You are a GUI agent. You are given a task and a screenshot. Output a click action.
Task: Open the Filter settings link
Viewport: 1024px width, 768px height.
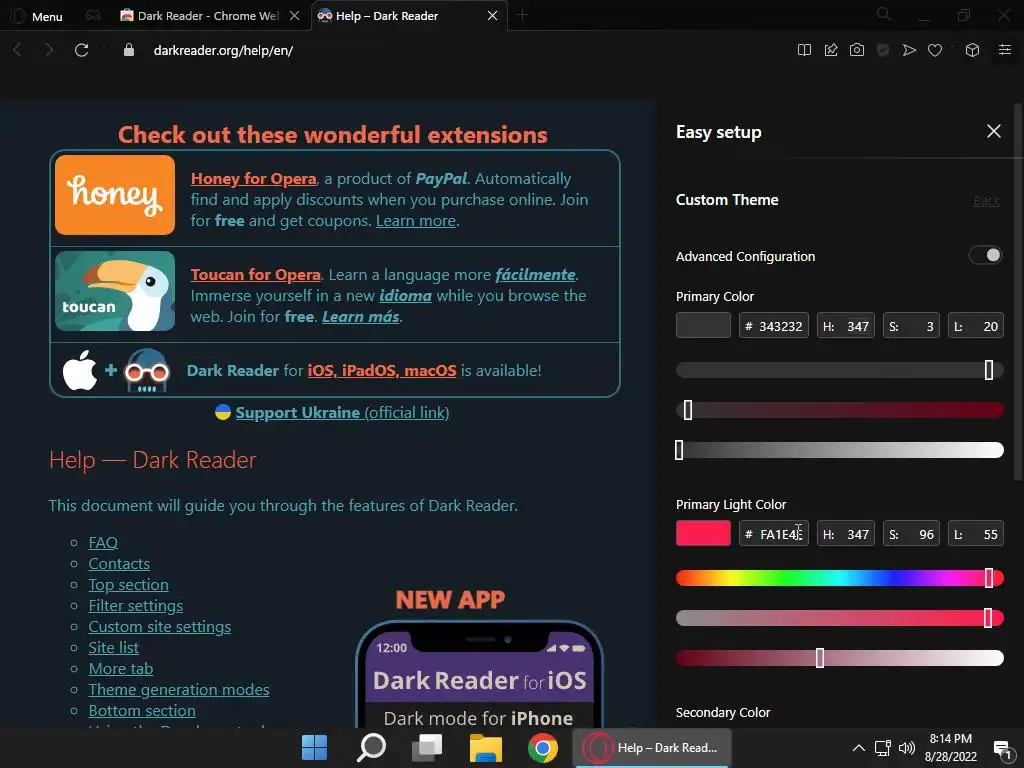tap(136, 605)
